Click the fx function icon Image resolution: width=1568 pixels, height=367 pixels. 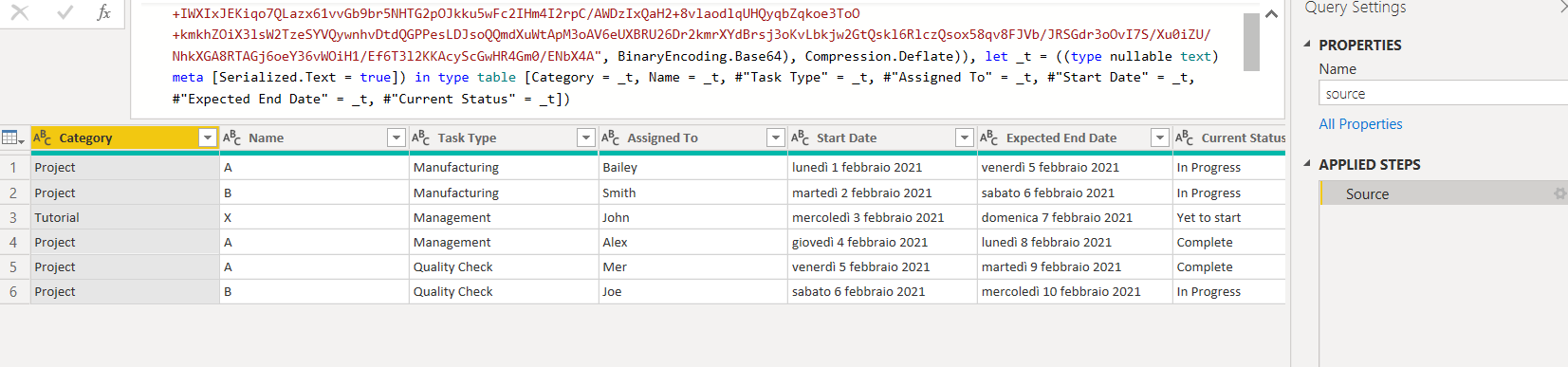pos(104,12)
